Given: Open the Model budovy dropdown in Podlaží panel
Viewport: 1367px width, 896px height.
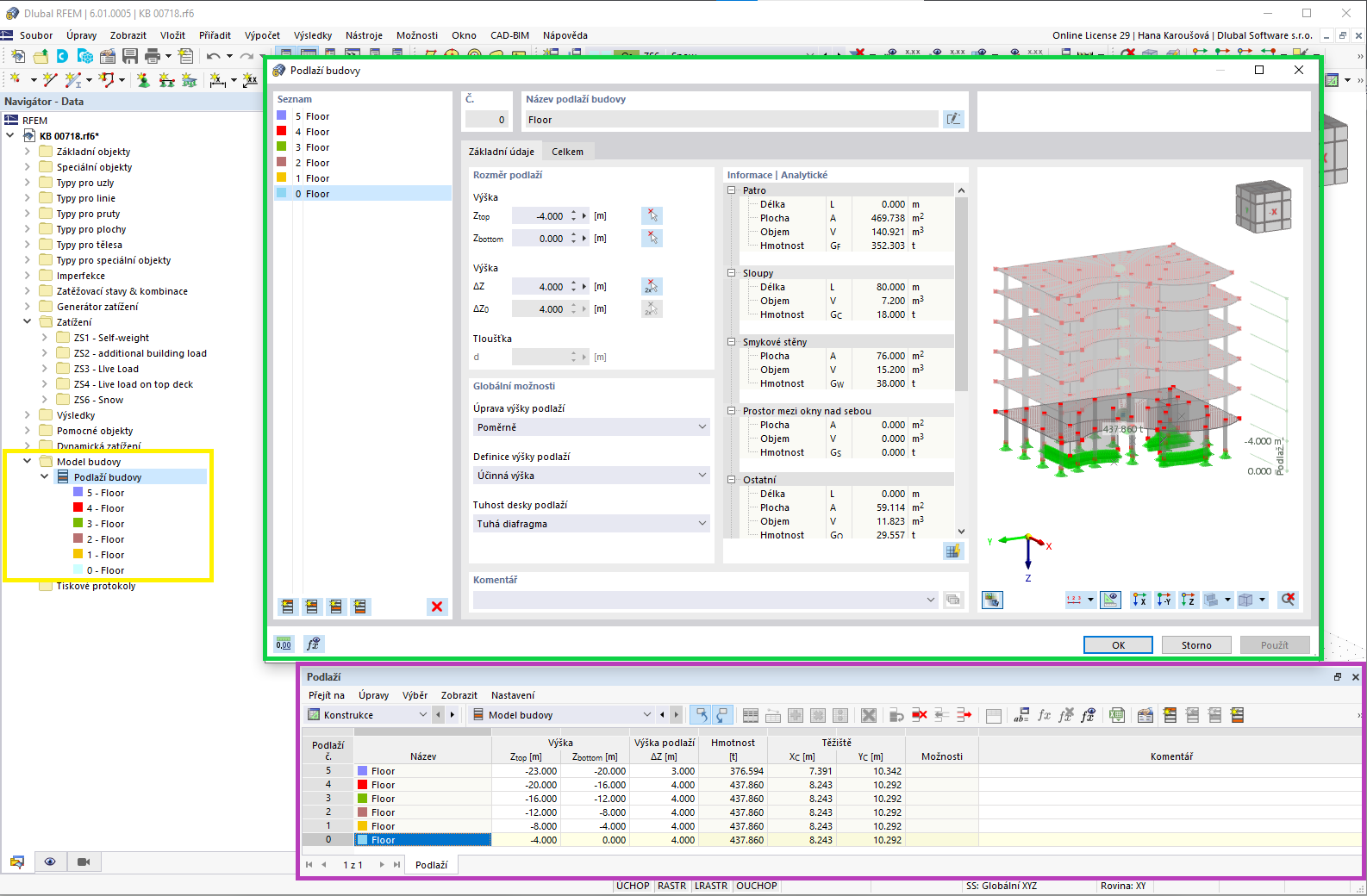Looking at the screenshot, I should pos(562,715).
